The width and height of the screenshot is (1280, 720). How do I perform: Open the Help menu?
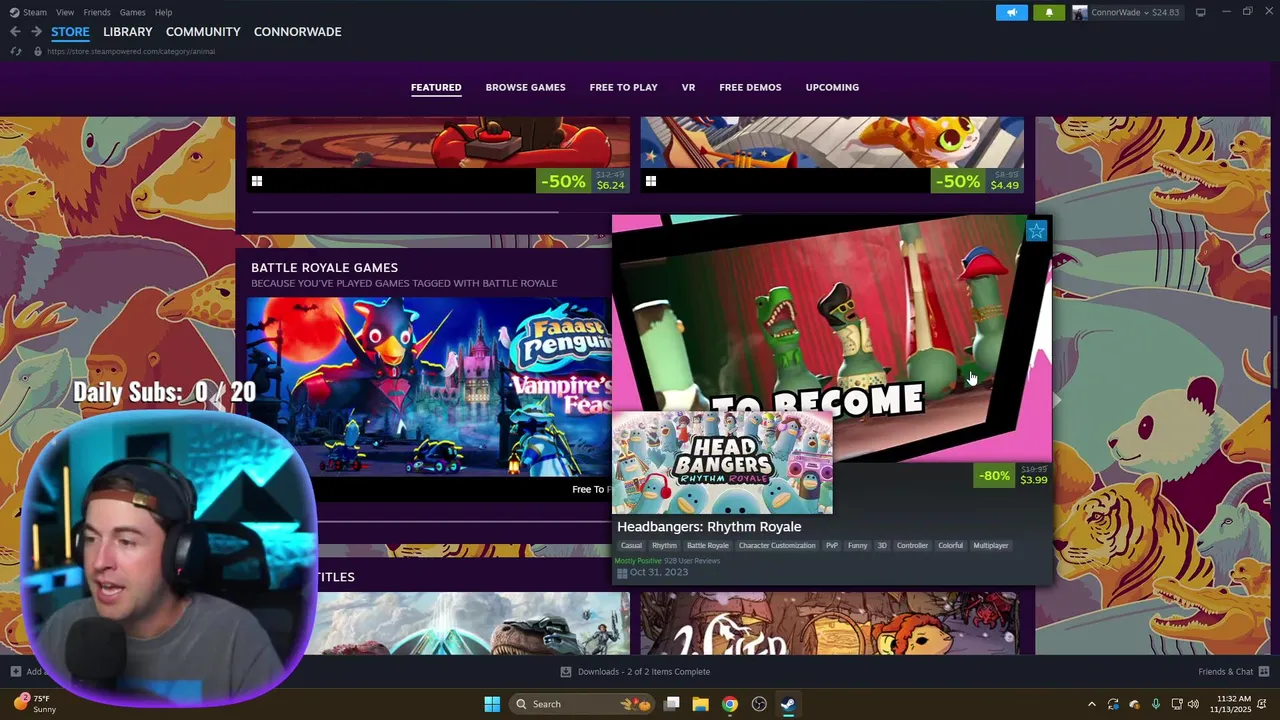pyautogui.click(x=163, y=12)
